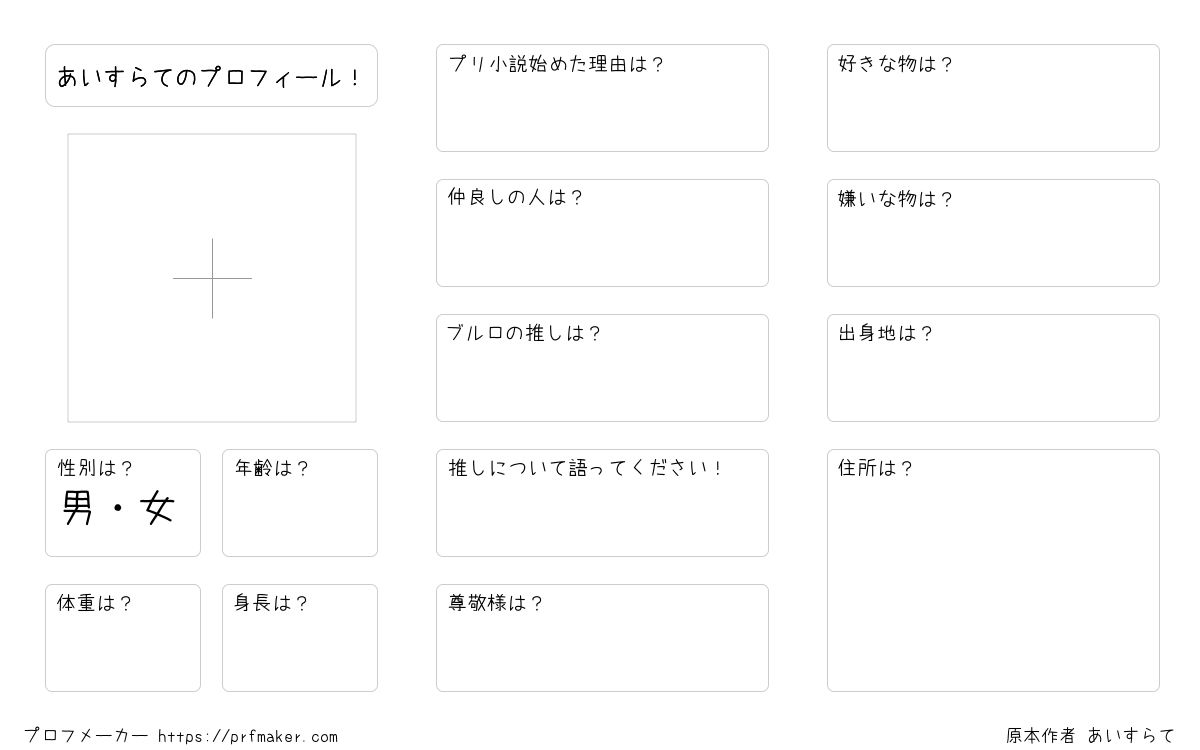Select 男 in the gender box
This screenshot has height=750, width=1200.
pos(78,508)
